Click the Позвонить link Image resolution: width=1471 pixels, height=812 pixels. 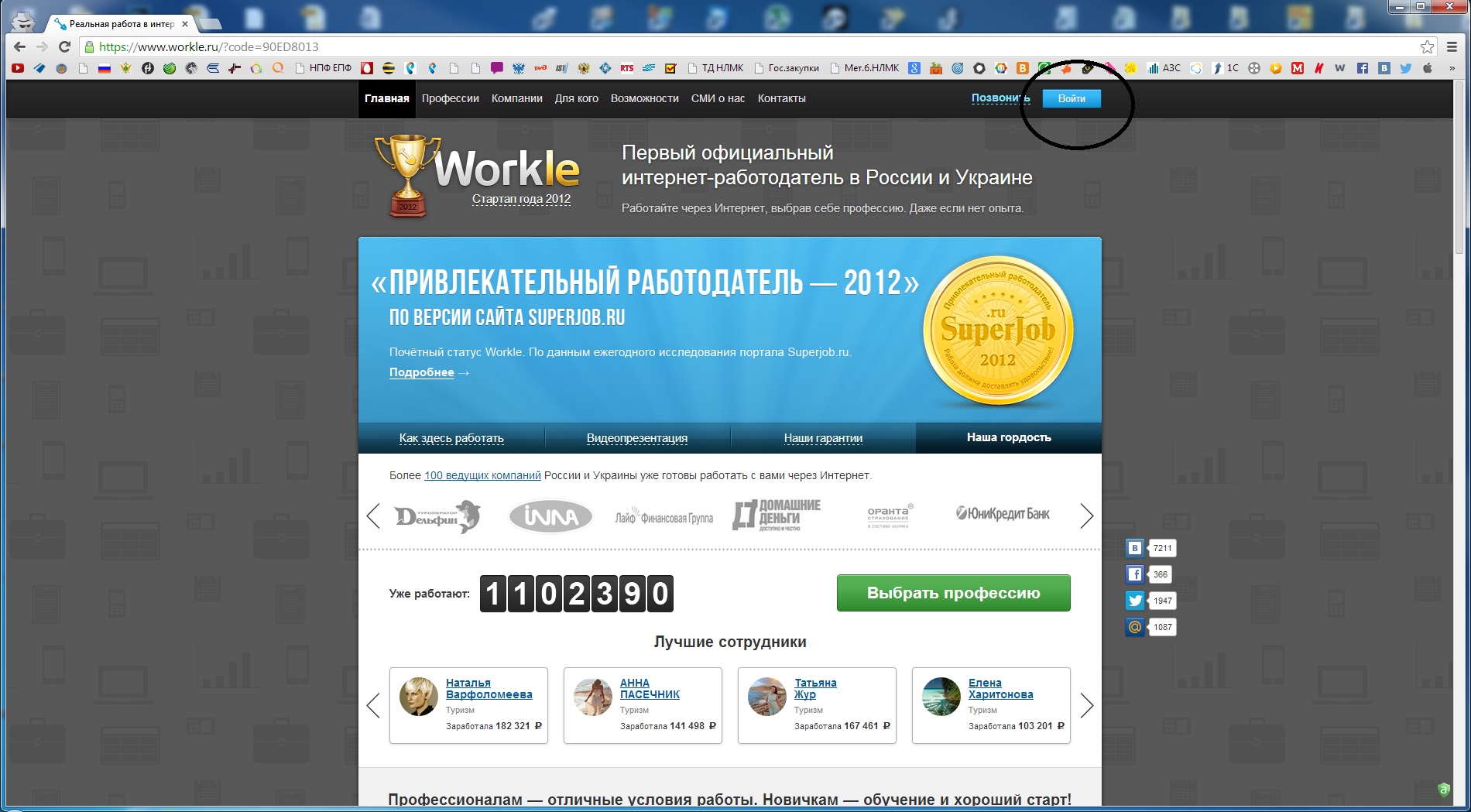1000,98
